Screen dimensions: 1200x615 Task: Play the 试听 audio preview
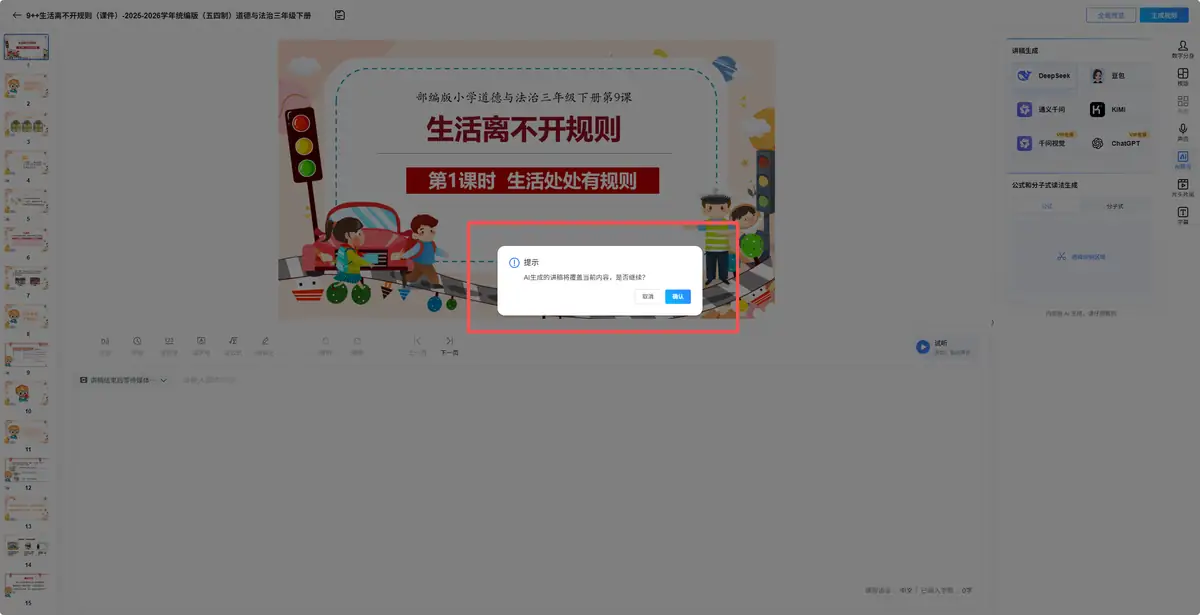(x=923, y=347)
